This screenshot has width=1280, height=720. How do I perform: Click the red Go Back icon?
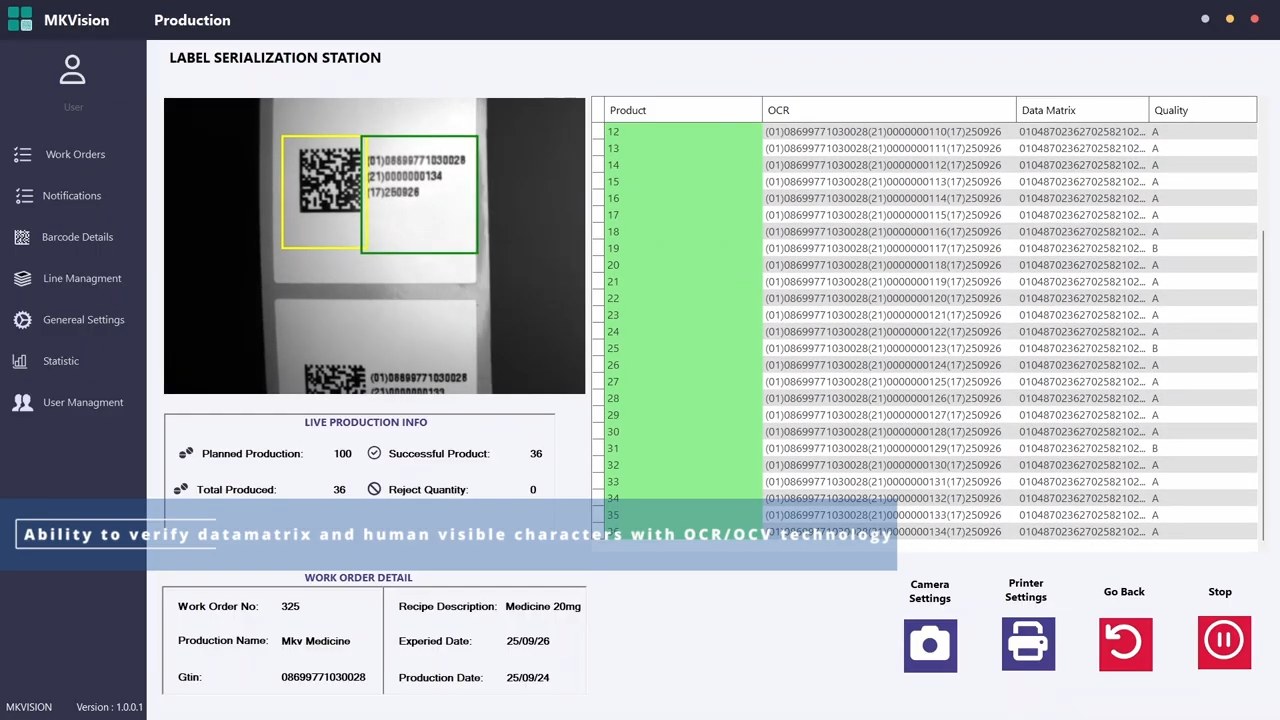pyautogui.click(x=1125, y=643)
